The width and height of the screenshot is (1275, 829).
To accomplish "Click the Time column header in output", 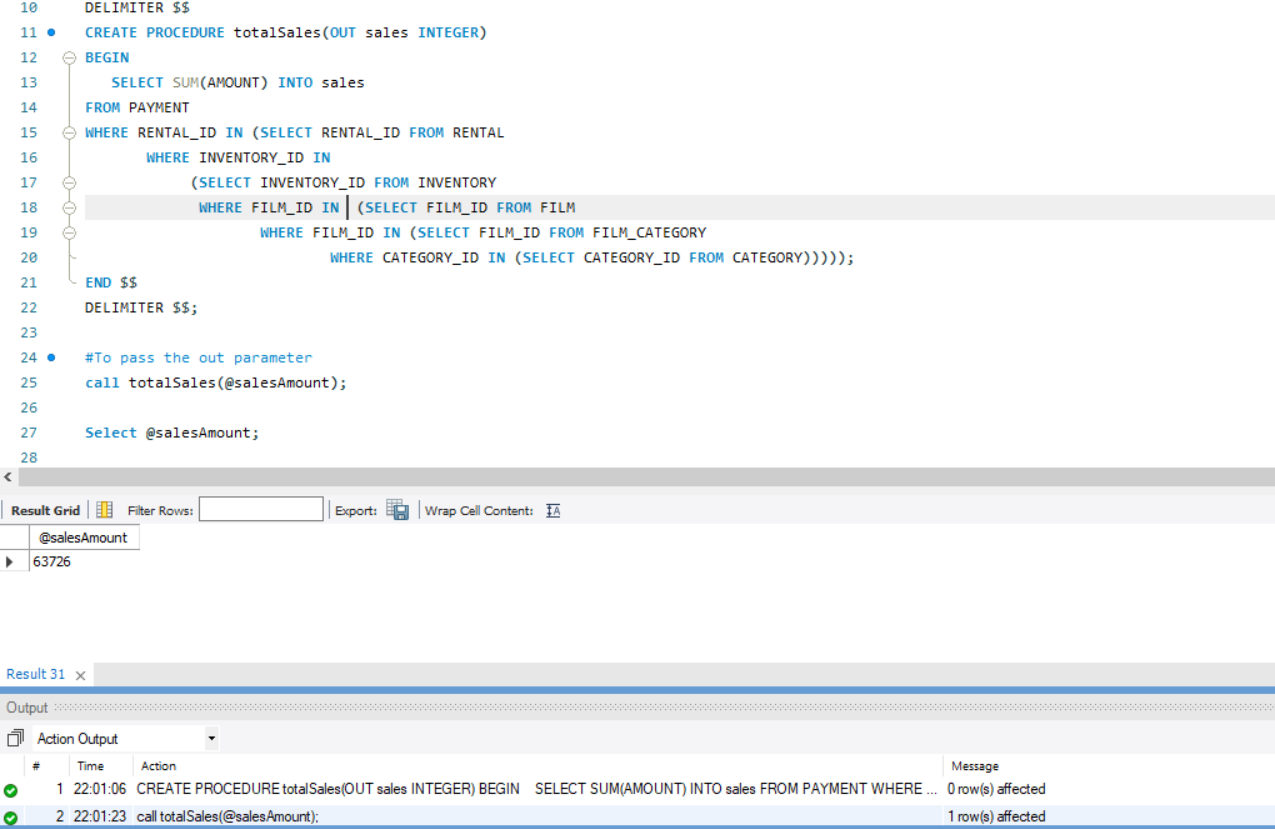I will pyautogui.click(x=91, y=766).
